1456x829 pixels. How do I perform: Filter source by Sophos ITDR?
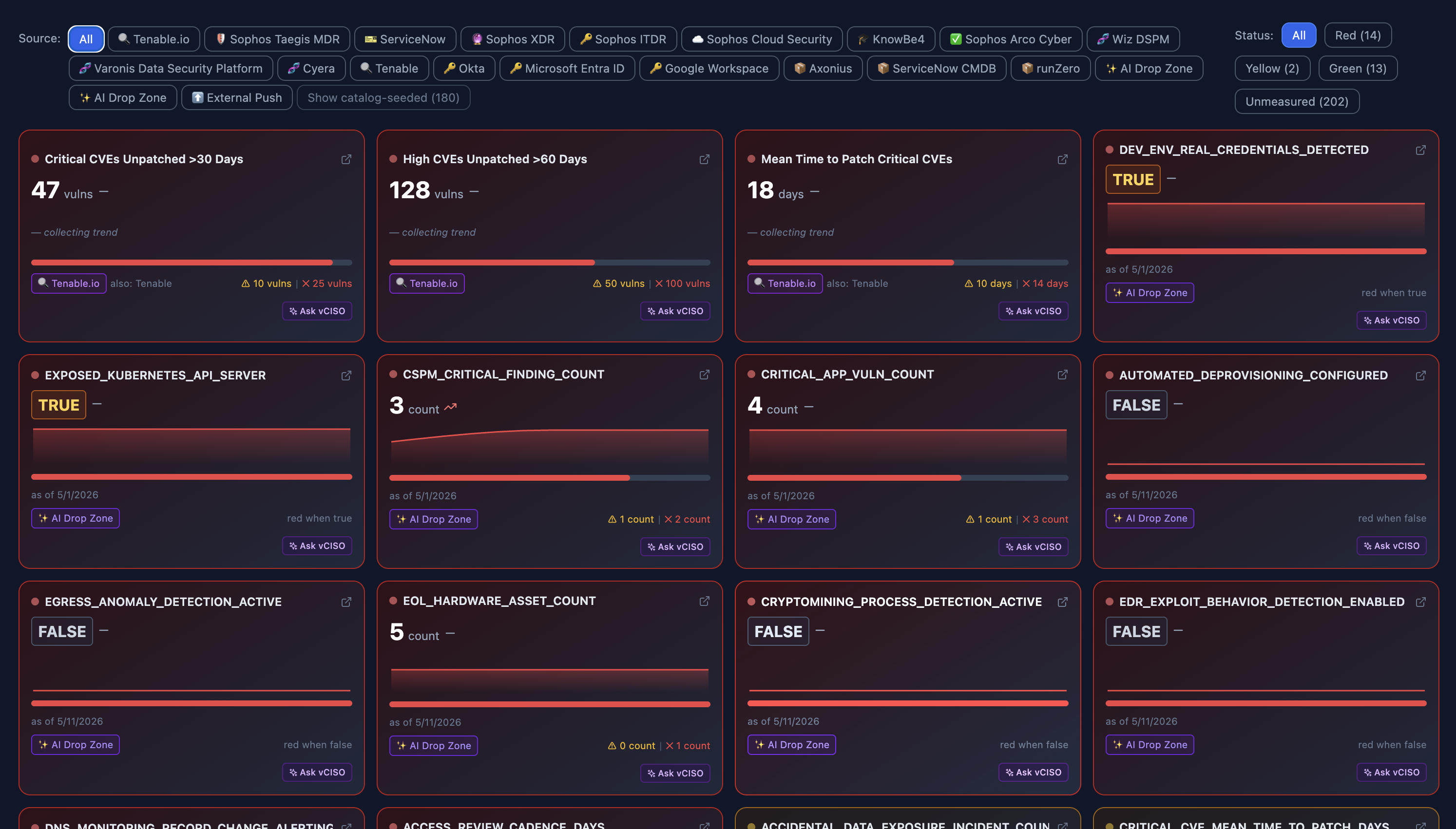coord(623,38)
